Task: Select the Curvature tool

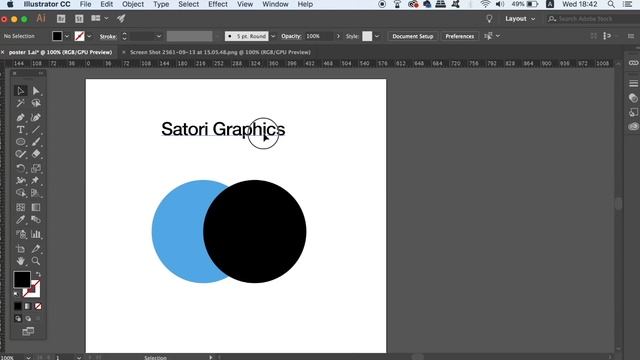Action: pos(36,118)
